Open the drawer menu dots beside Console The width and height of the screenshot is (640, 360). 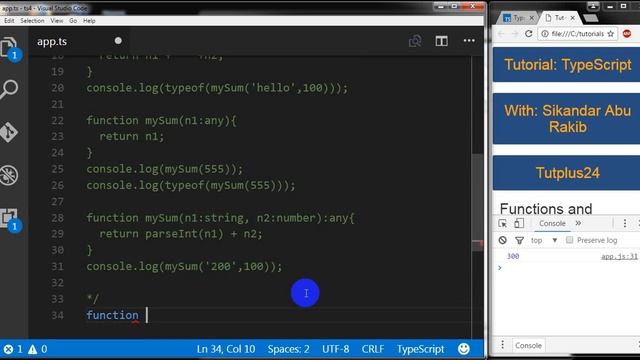point(502,345)
